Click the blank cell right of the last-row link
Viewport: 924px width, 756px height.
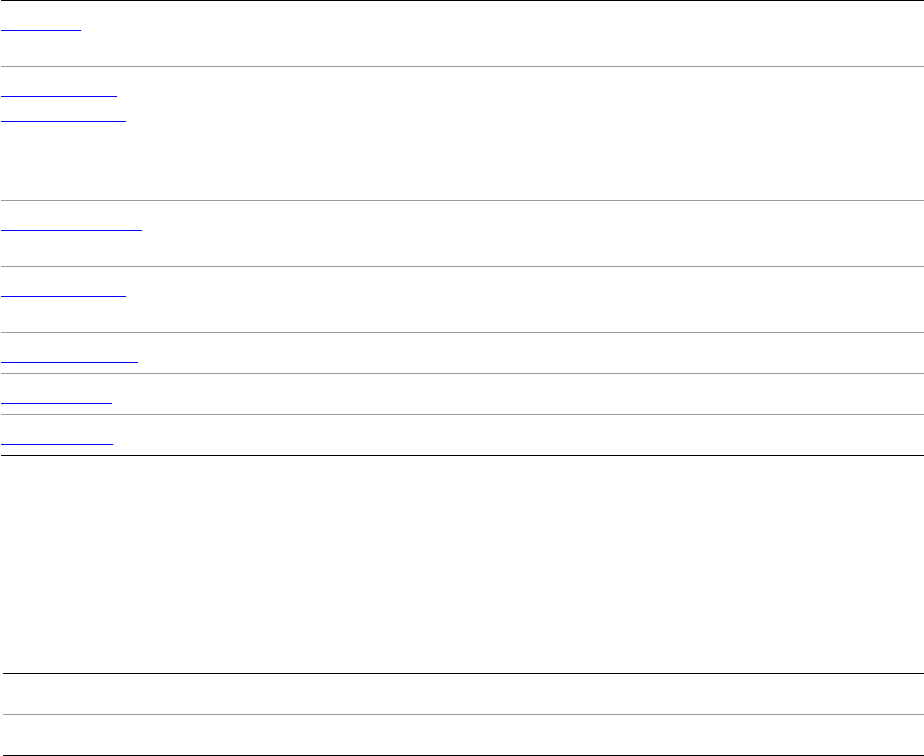500,435
